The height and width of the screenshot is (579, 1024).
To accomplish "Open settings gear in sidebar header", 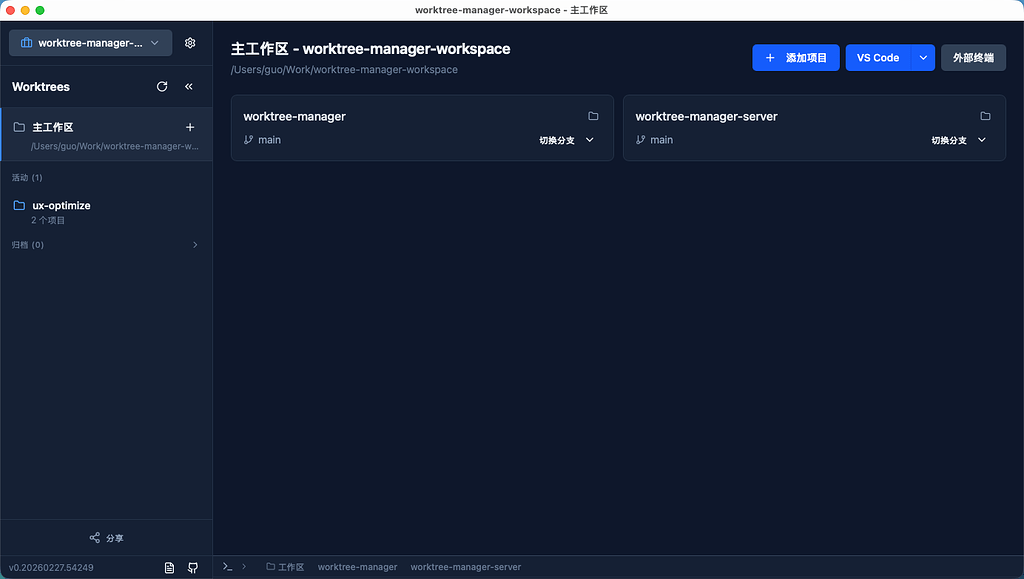I will pos(190,42).
